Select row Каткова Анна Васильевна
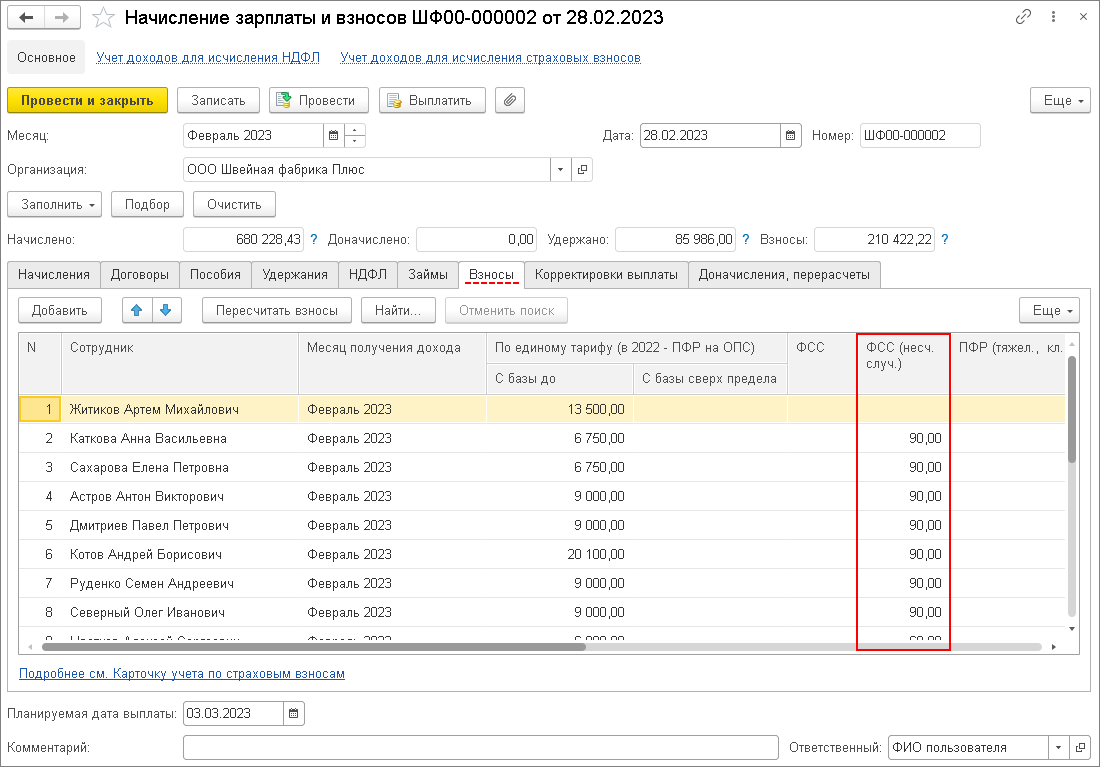Screen dimensions: 1100x767 tap(542, 439)
